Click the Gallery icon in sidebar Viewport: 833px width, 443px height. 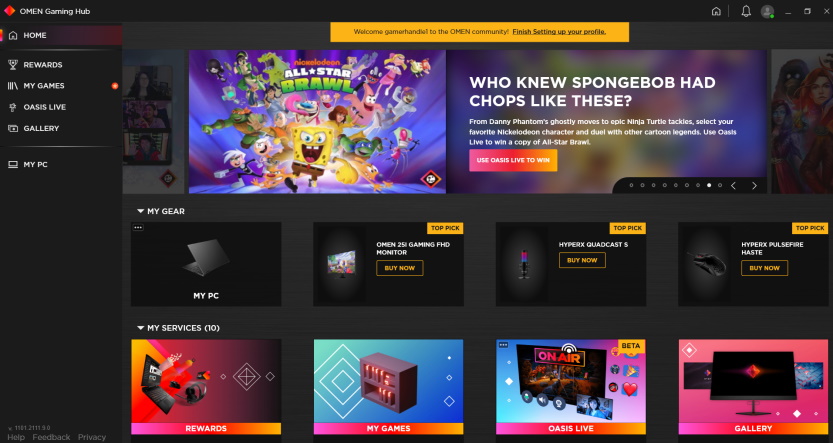tap(13, 129)
